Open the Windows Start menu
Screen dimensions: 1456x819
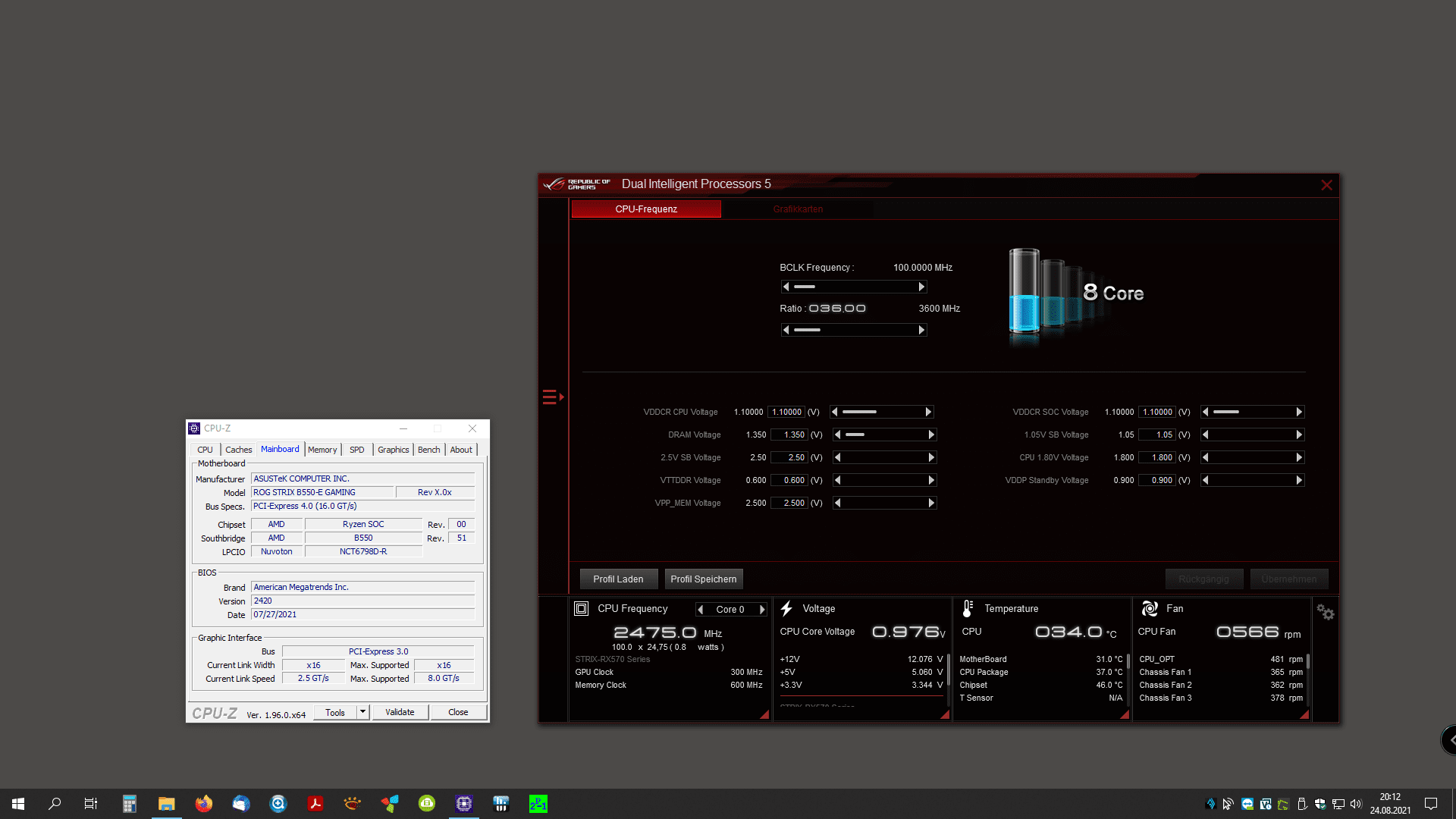(18, 804)
